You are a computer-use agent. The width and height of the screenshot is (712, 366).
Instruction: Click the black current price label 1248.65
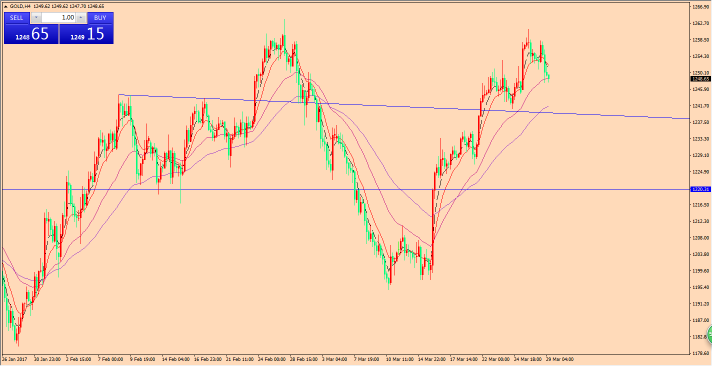(x=700, y=79)
